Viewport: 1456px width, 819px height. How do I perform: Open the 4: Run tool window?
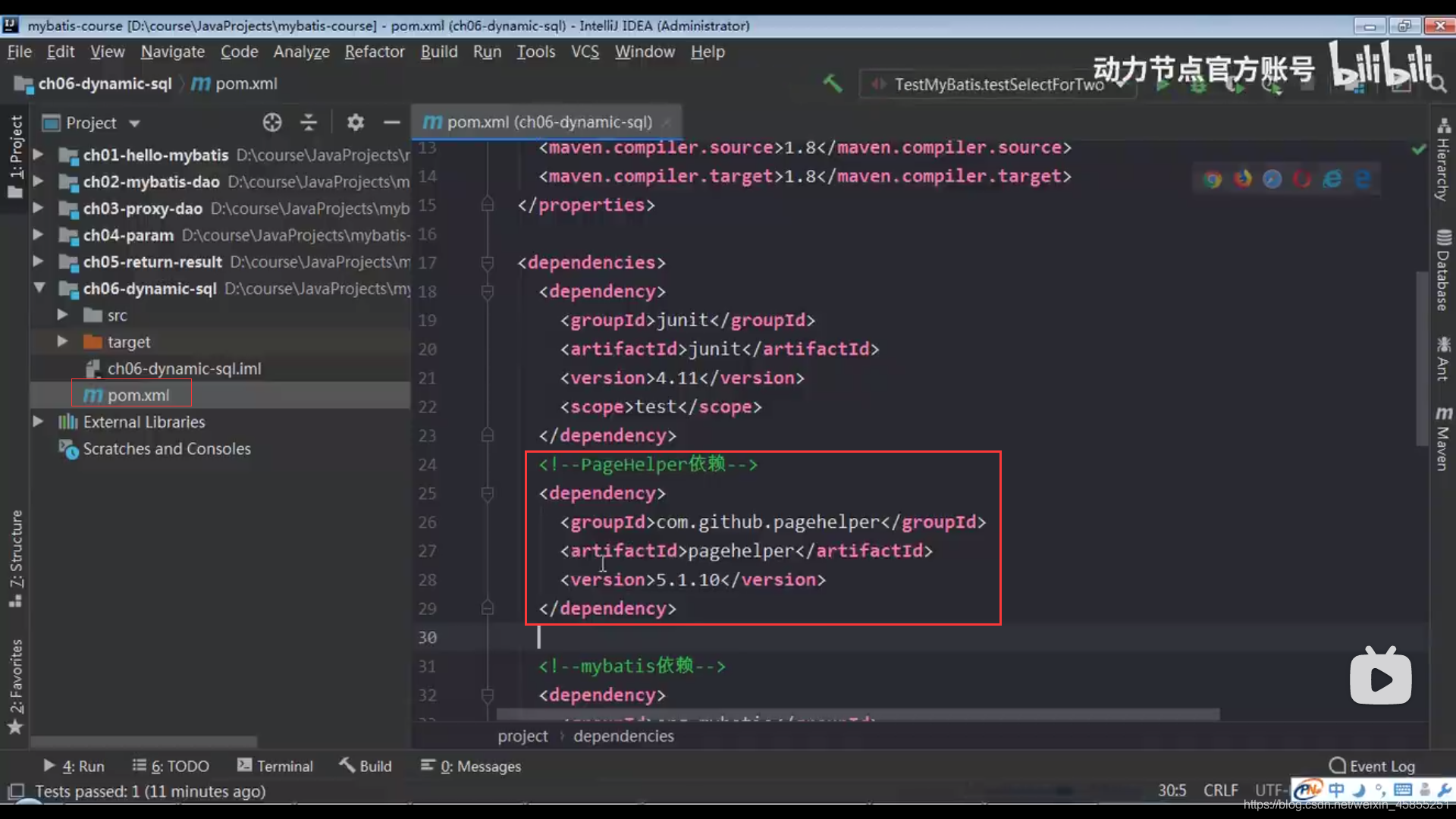pos(74,766)
